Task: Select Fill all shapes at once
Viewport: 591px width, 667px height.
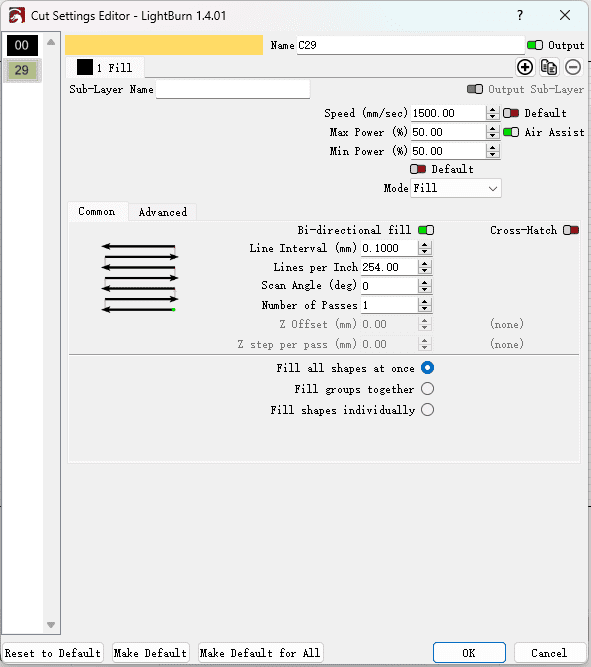Action: click(428, 368)
